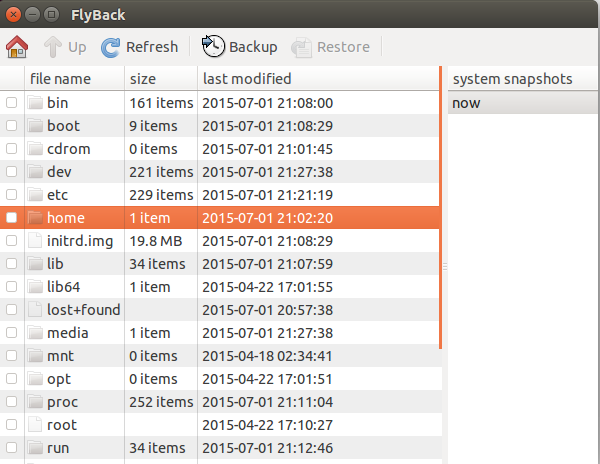Click the system snapshots column header
Viewport: 600px width, 464px height.
[x=522, y=79]
